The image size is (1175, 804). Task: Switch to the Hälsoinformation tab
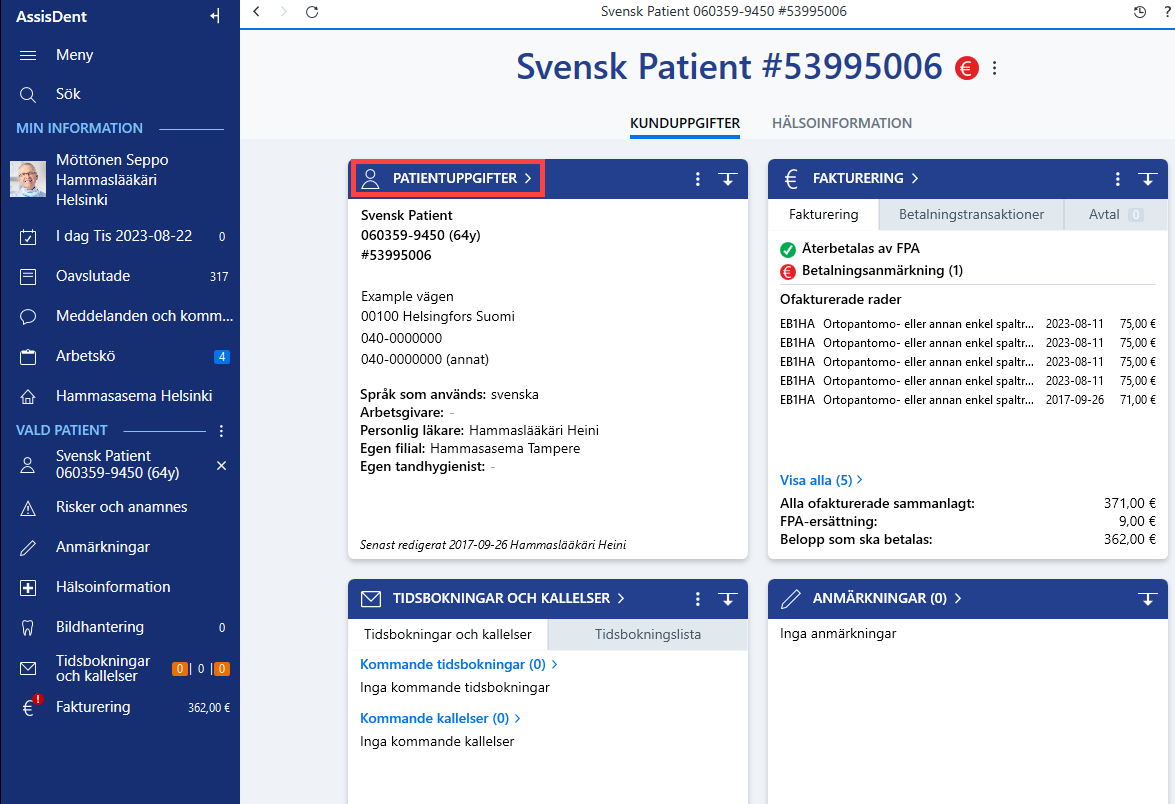842,124
